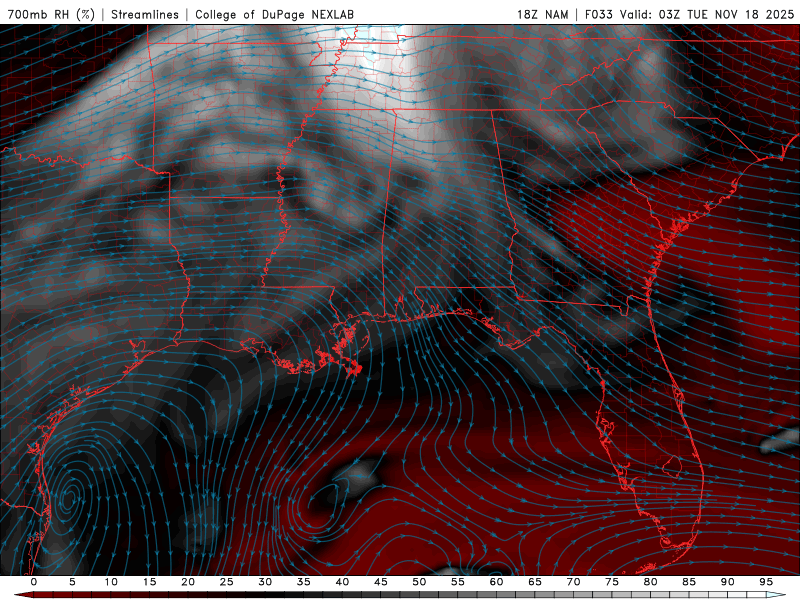
Task: Click the colorbar label "35"
Action: 304,582
